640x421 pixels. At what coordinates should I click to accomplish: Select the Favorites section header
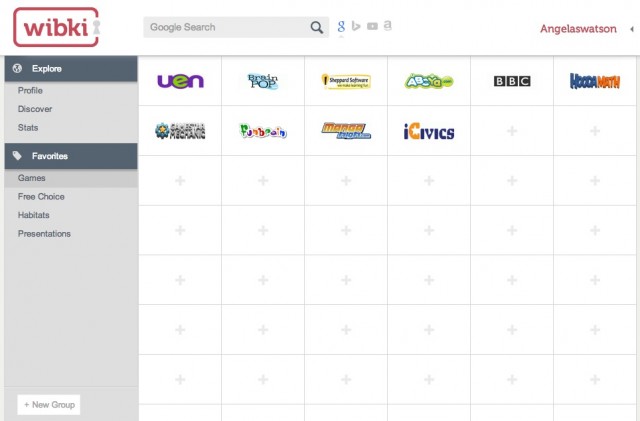71,156
